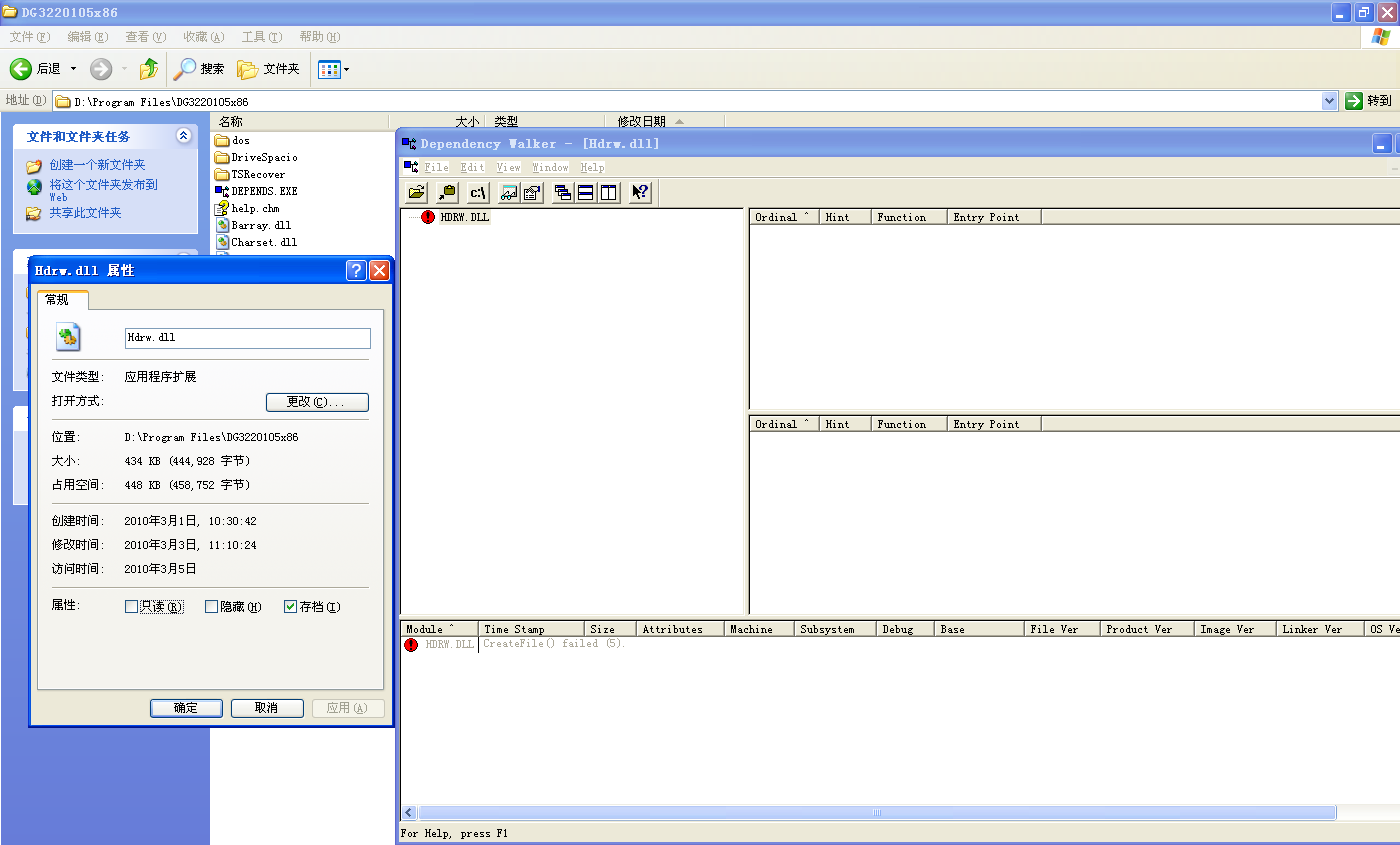Click the Up folder icon in Explorer toolbar
Screen dimensions: 1400x845
tap(149, 68)
